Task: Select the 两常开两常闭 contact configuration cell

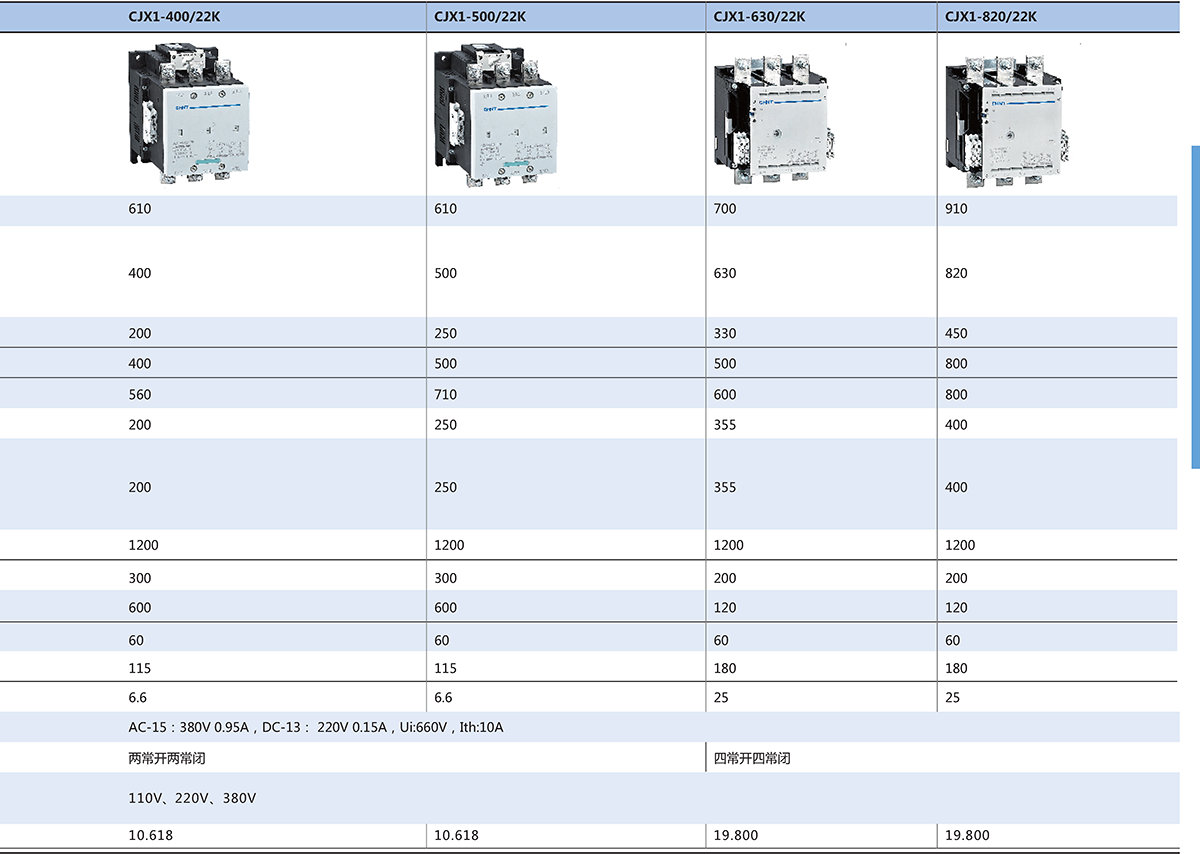Action: click(167, 758)
